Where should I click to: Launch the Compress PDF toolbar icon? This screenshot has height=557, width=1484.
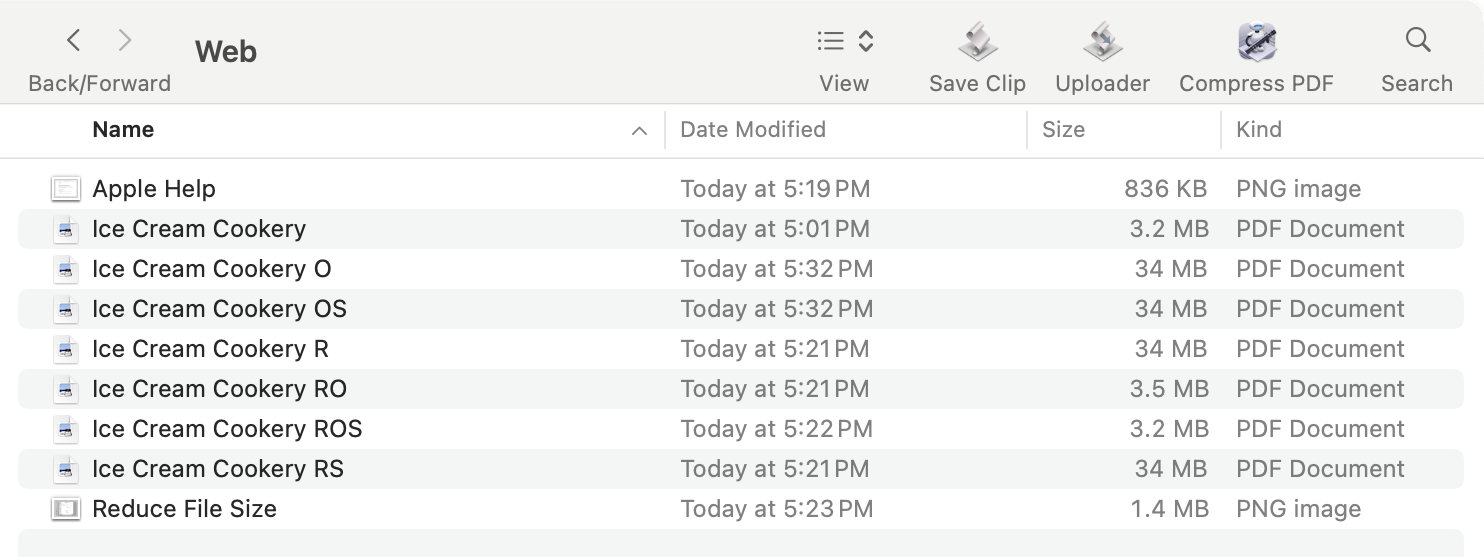[x=1256, y=43]
